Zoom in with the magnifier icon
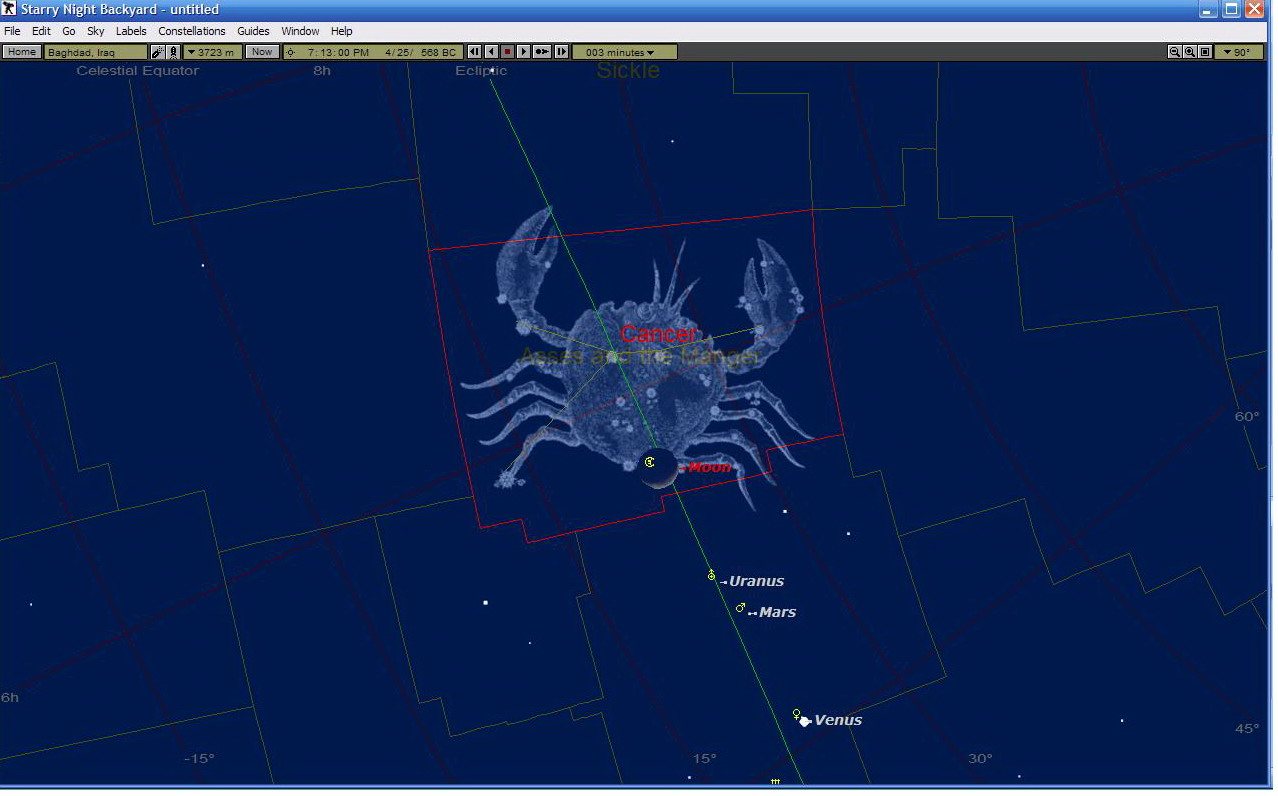The image size is (1278, 796). 1190,52
